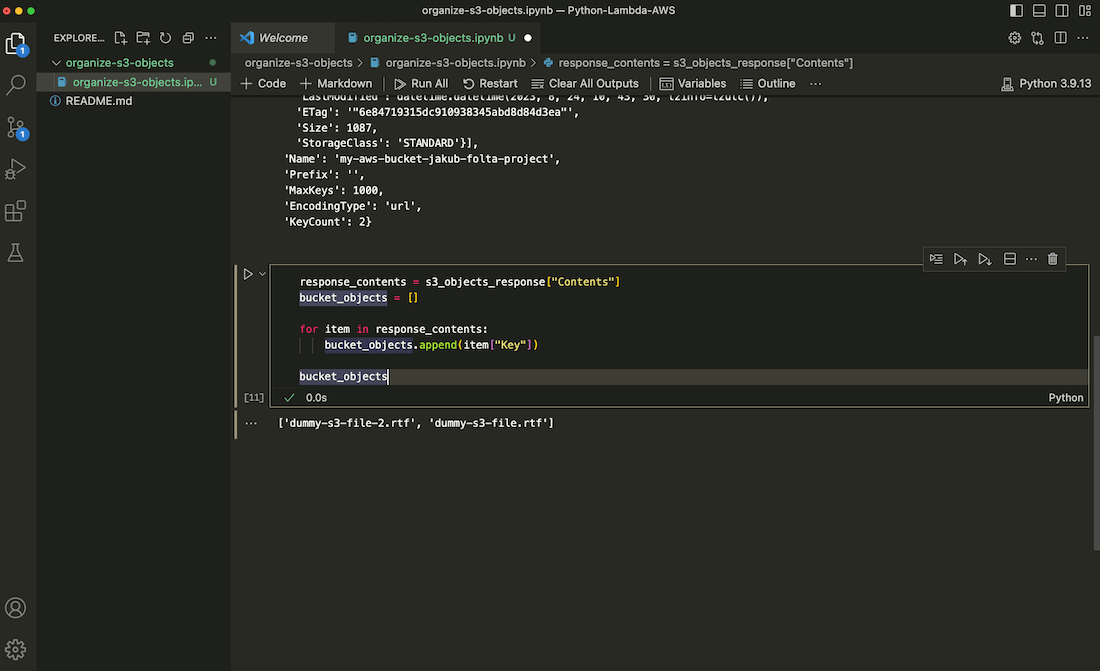The height and width of the screenshot is (671, 1100).
Task: Expand cell output actions ellipsis
Action: [x=251, y=423]
